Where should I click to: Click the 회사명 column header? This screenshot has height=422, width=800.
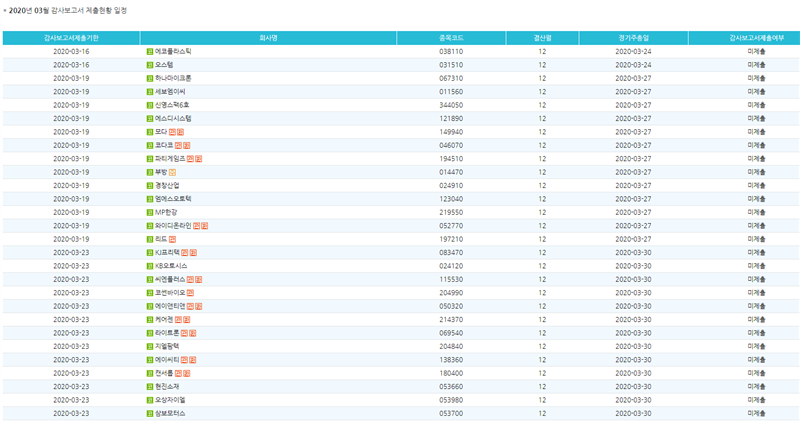(268, 38)
